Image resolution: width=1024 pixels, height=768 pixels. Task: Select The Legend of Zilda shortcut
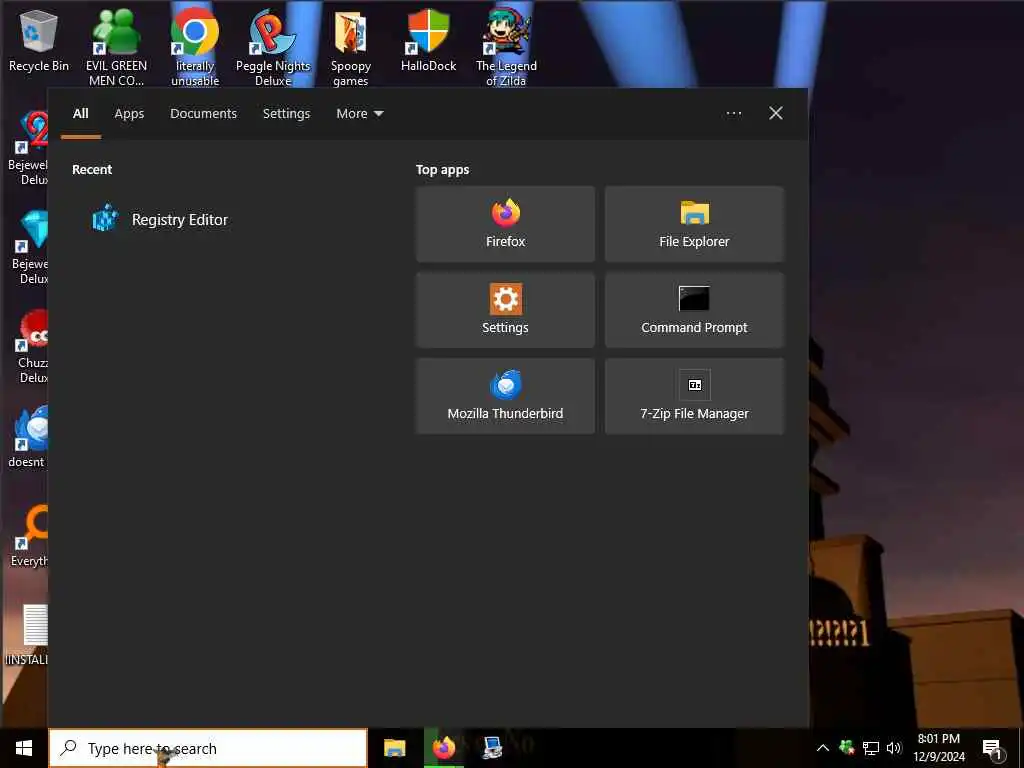pyautogui.click(x=506, y=47)
